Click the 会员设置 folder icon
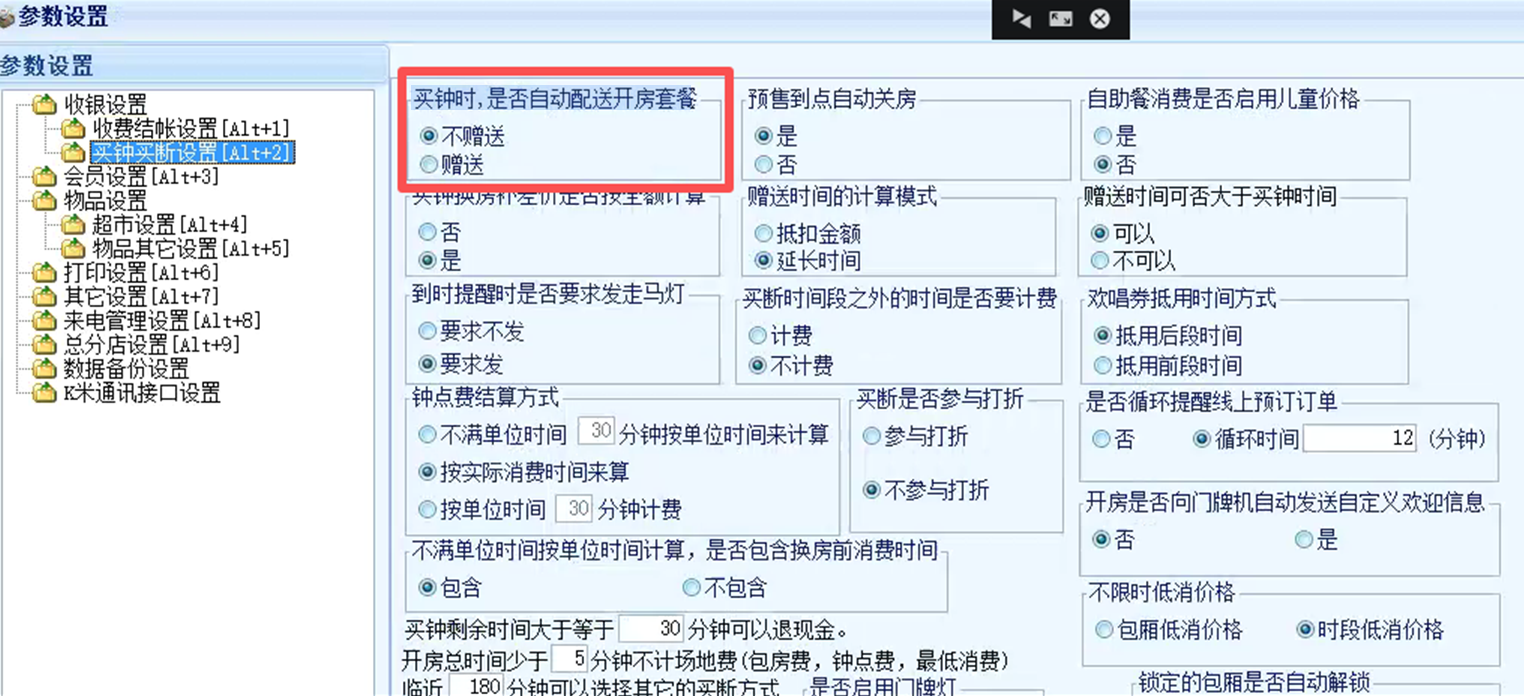Image resolution: width=1524 pixels, height=696 pixels. 44,176
